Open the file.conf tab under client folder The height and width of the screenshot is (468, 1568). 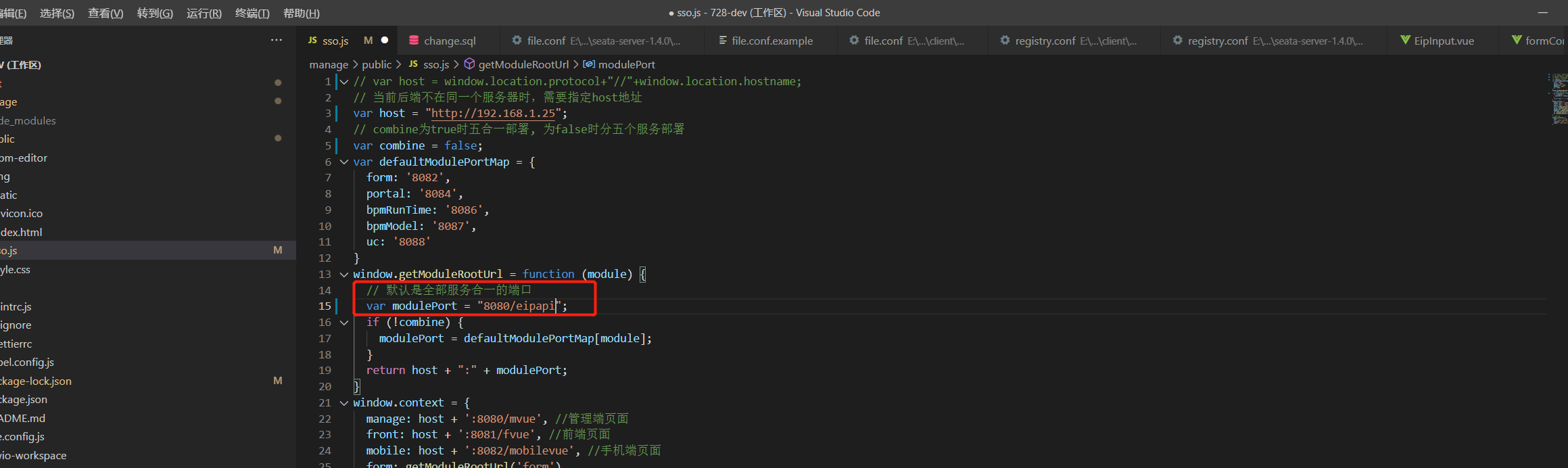pyautogui.click(x=912, y=41)
